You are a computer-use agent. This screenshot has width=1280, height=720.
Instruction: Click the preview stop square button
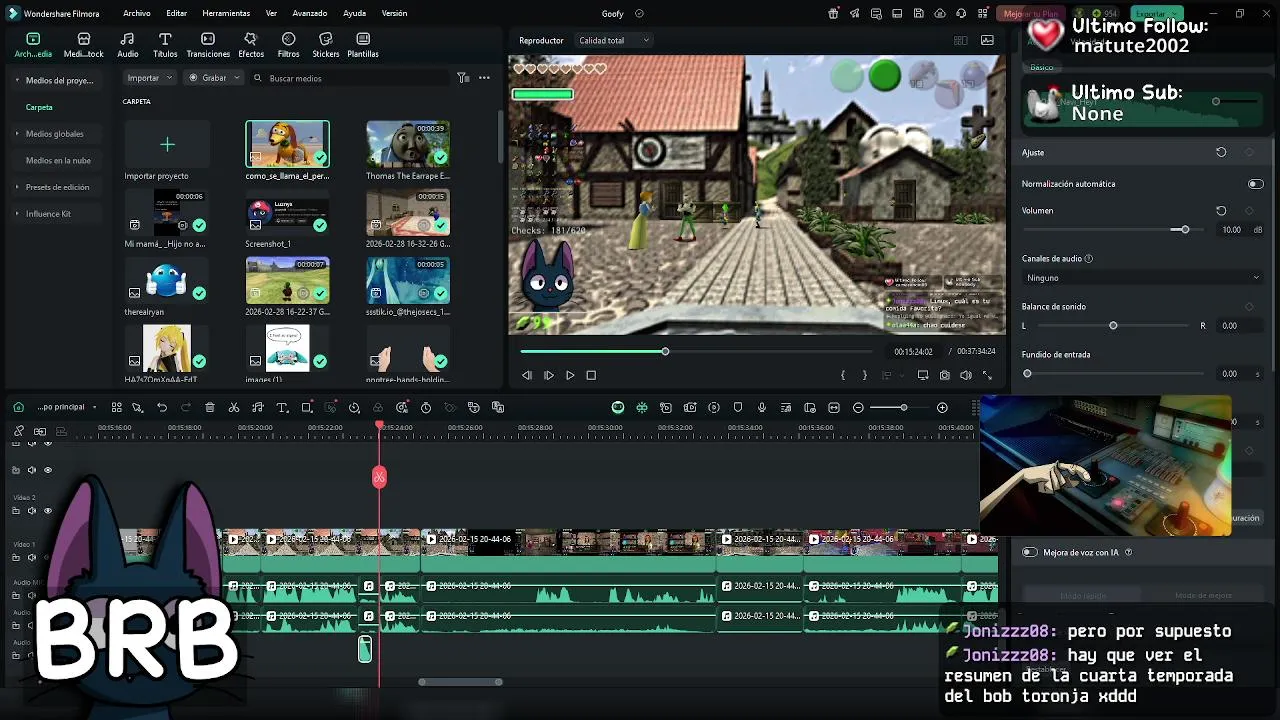click(x=591, y=375)
